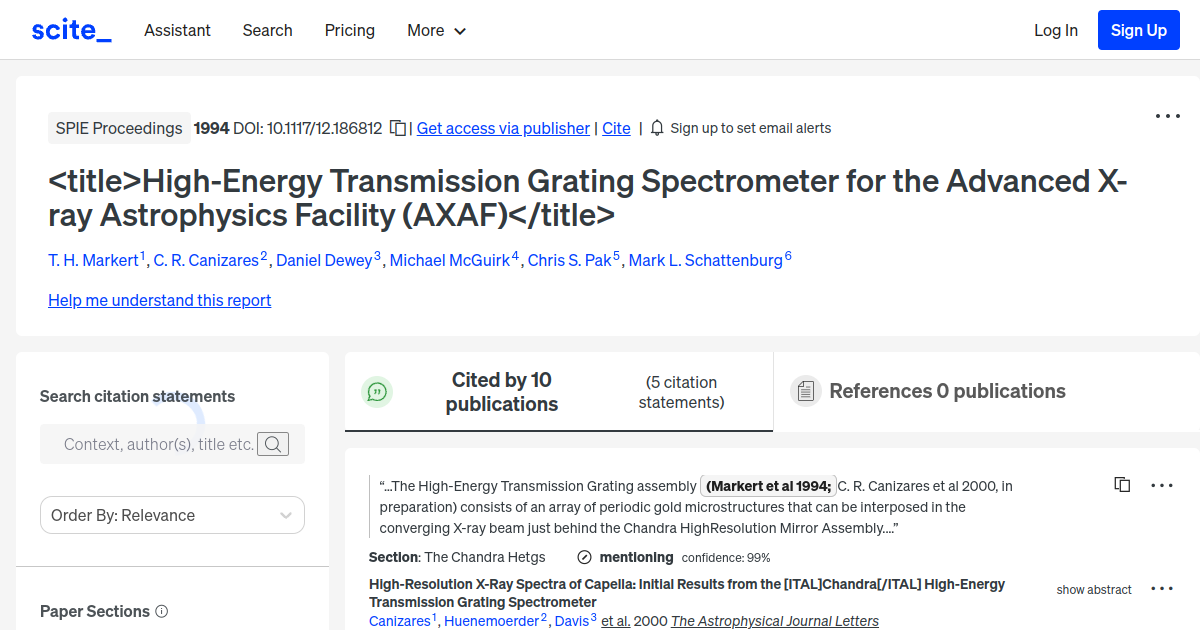
Task: Click the Sign Up button
Action: 1138,30
